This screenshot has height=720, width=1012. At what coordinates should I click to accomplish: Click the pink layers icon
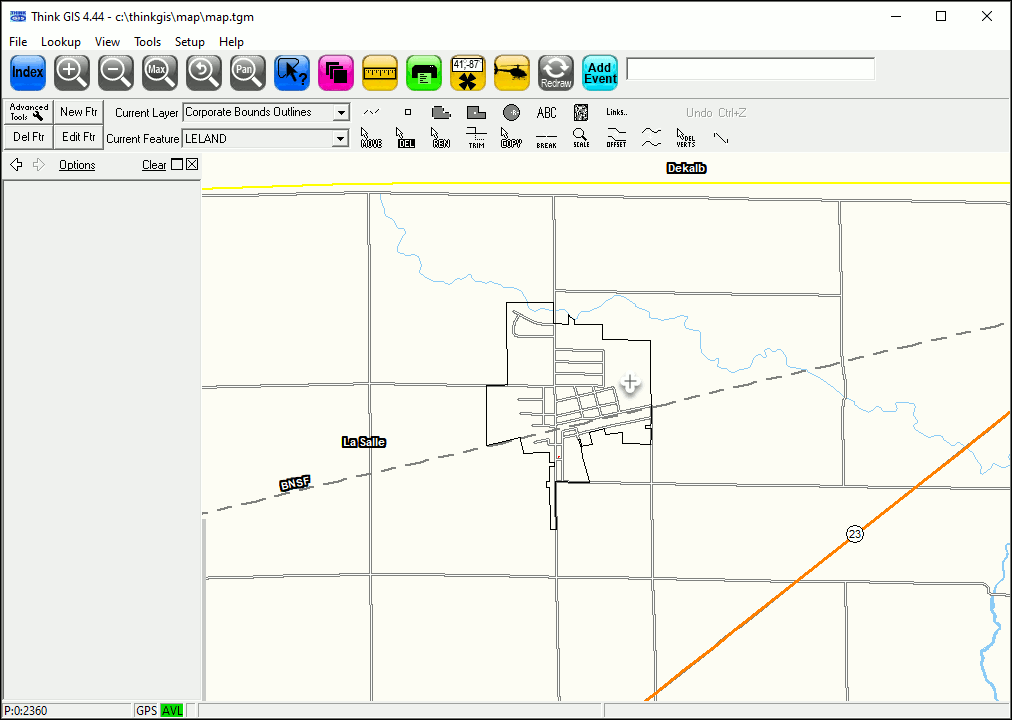pyautogui.click(x=336, y=72)
